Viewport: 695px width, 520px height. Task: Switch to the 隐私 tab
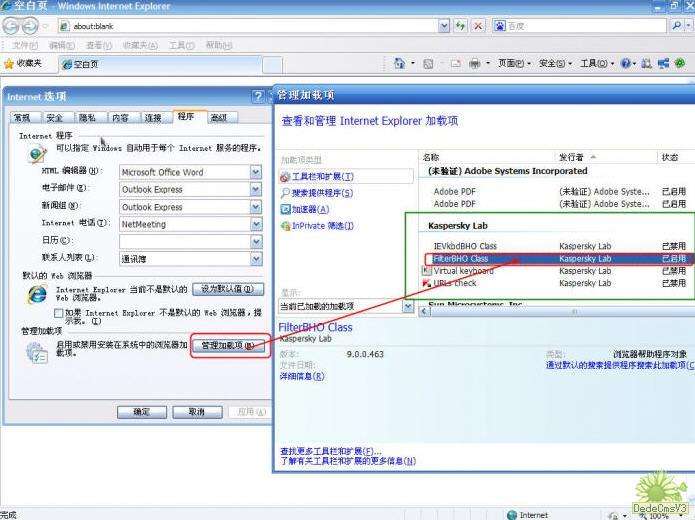(x=88, y=117)
